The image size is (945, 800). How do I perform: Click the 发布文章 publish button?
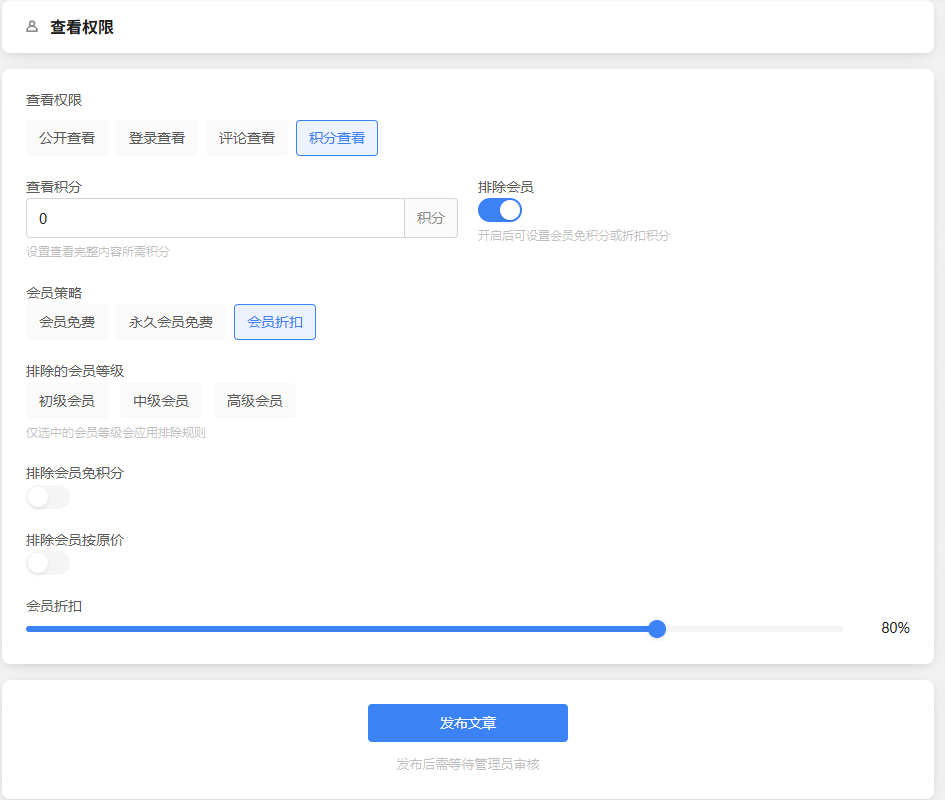pos(468,723)
